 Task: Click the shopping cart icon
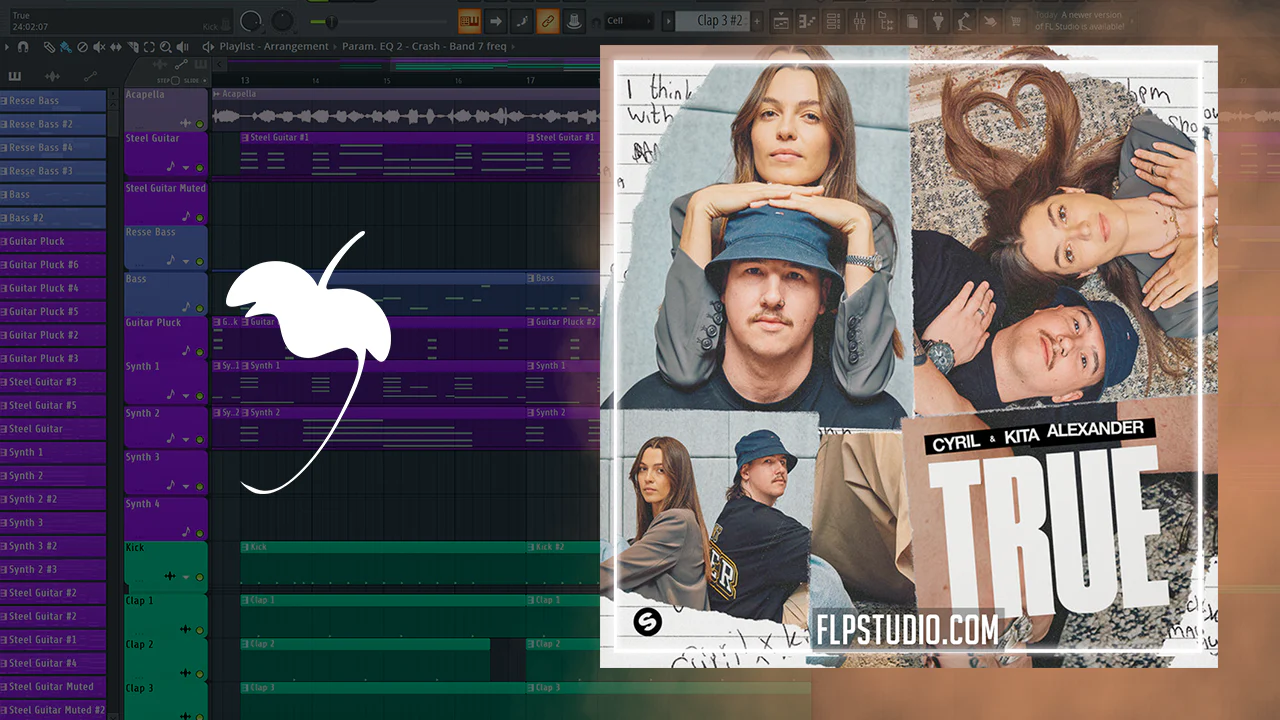pyautogui.click(x=1016, y=20)
